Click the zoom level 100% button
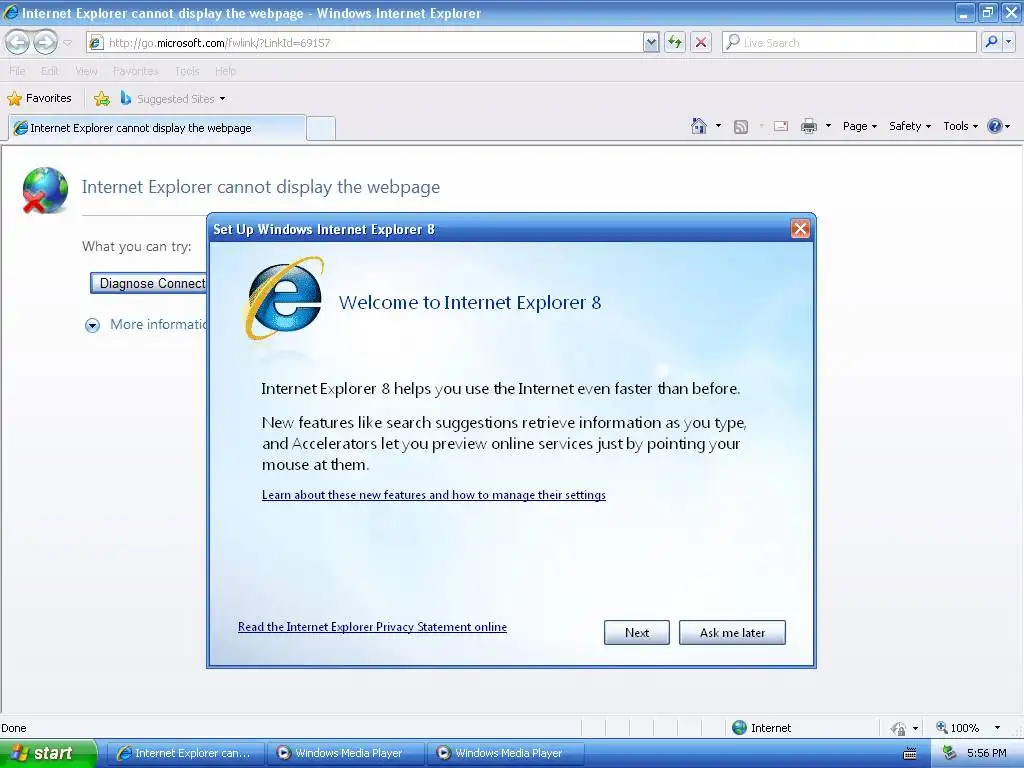Viewport: 1024px width, 768px height. point(957,728)
